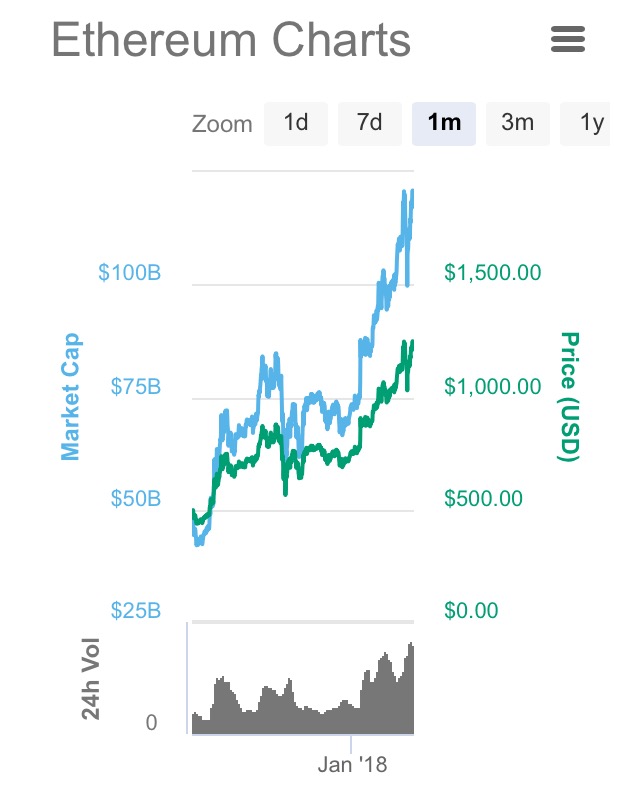
Task: Click the Ethereum Charts heading
Action: [x=231, y=40]
